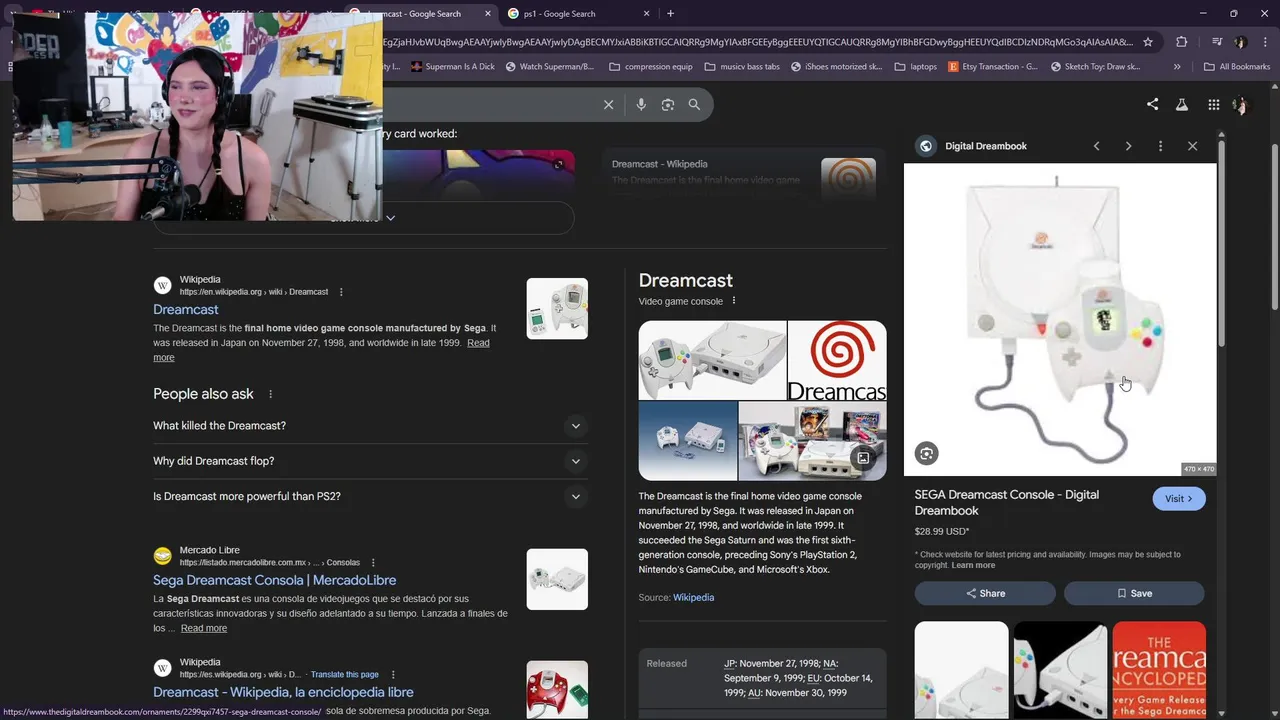Open 'Superman Is A Dick' bookmark
The height and width of the screenshot is (720, 1280).
click(453, 67)
